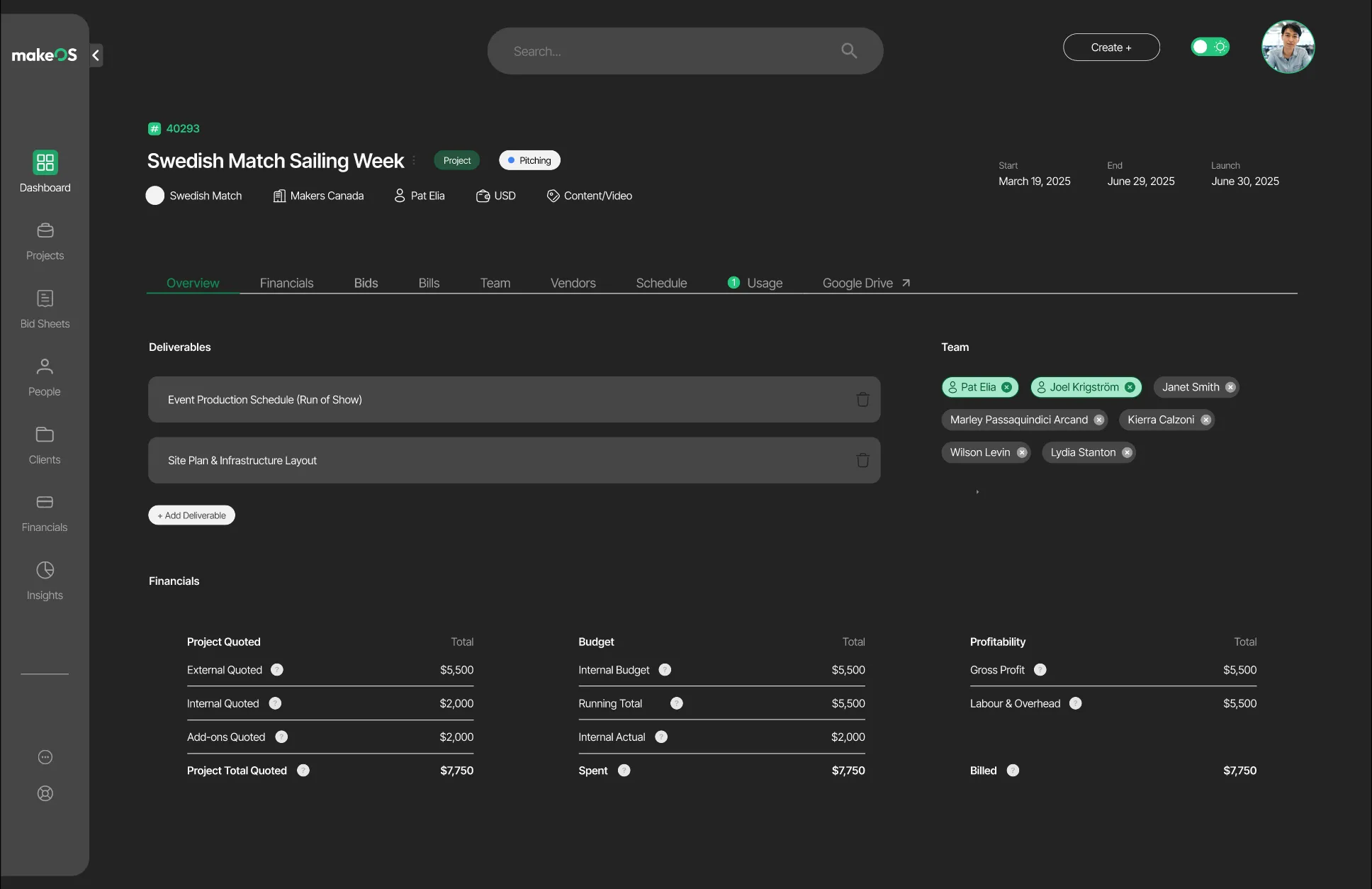Screen dimensions: 1372x889
Task: Delete Site Plan & Infrastructure Layout deliverable
Action: click(862, 460)
